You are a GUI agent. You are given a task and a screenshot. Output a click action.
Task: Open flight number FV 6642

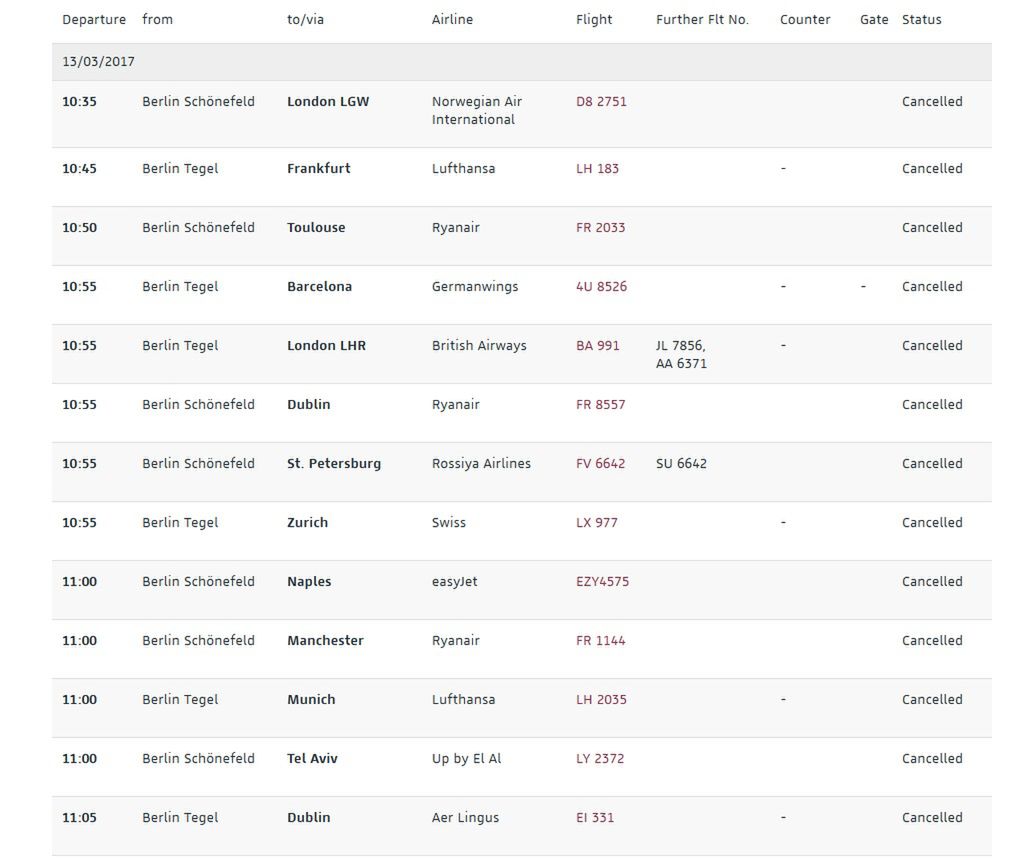click(x=600, y=463)
